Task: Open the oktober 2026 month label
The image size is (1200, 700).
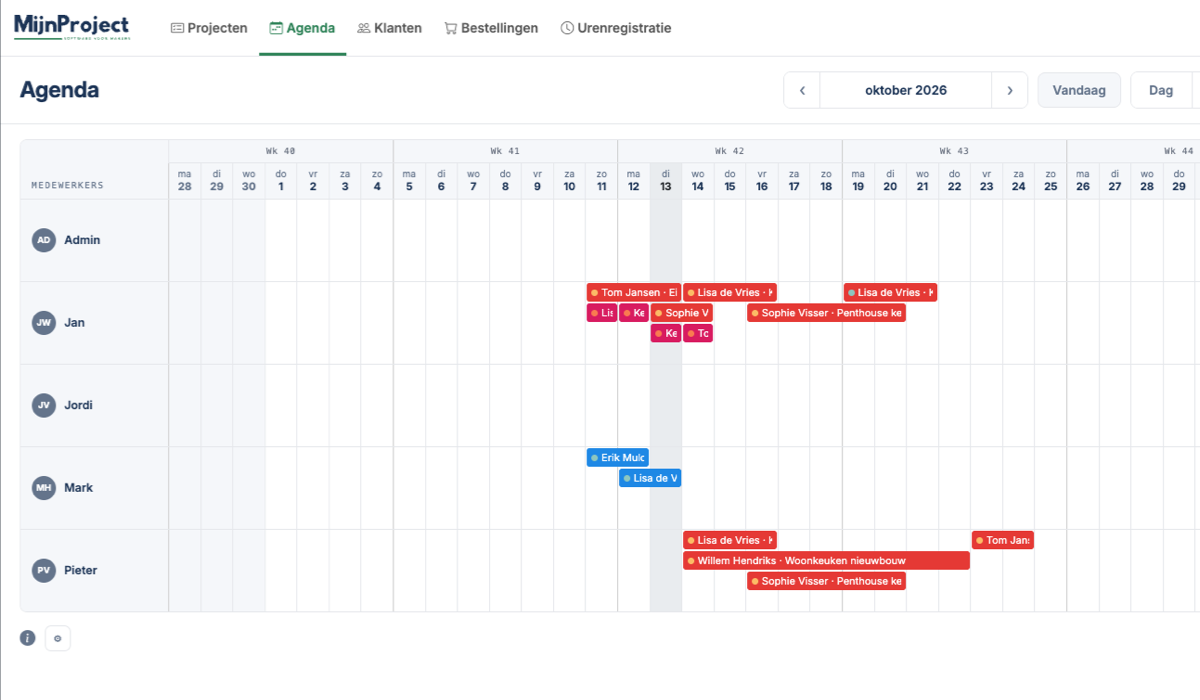Action: (x=906, y=90)
